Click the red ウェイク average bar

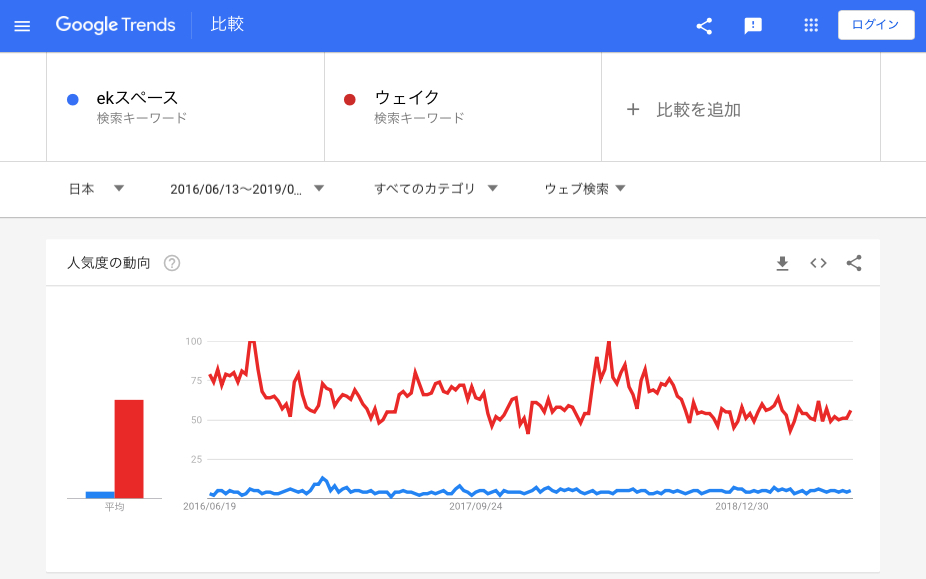(129, 448)
